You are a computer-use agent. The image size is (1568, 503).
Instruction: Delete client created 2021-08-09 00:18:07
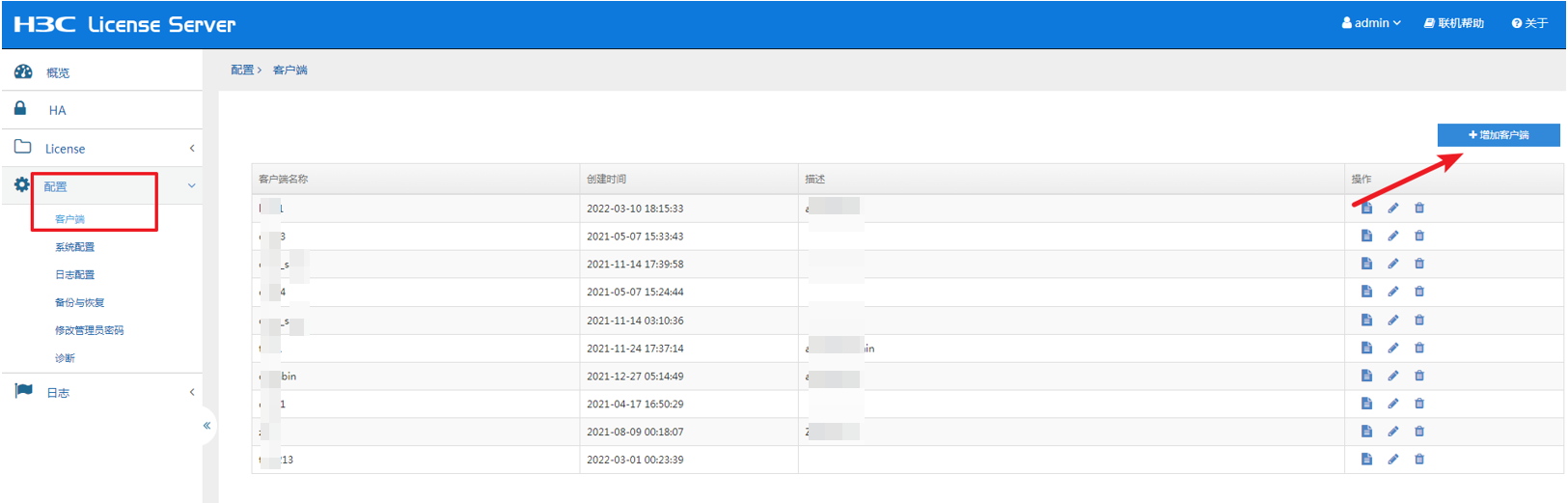pyautogui.click(x=1419, y=432)
